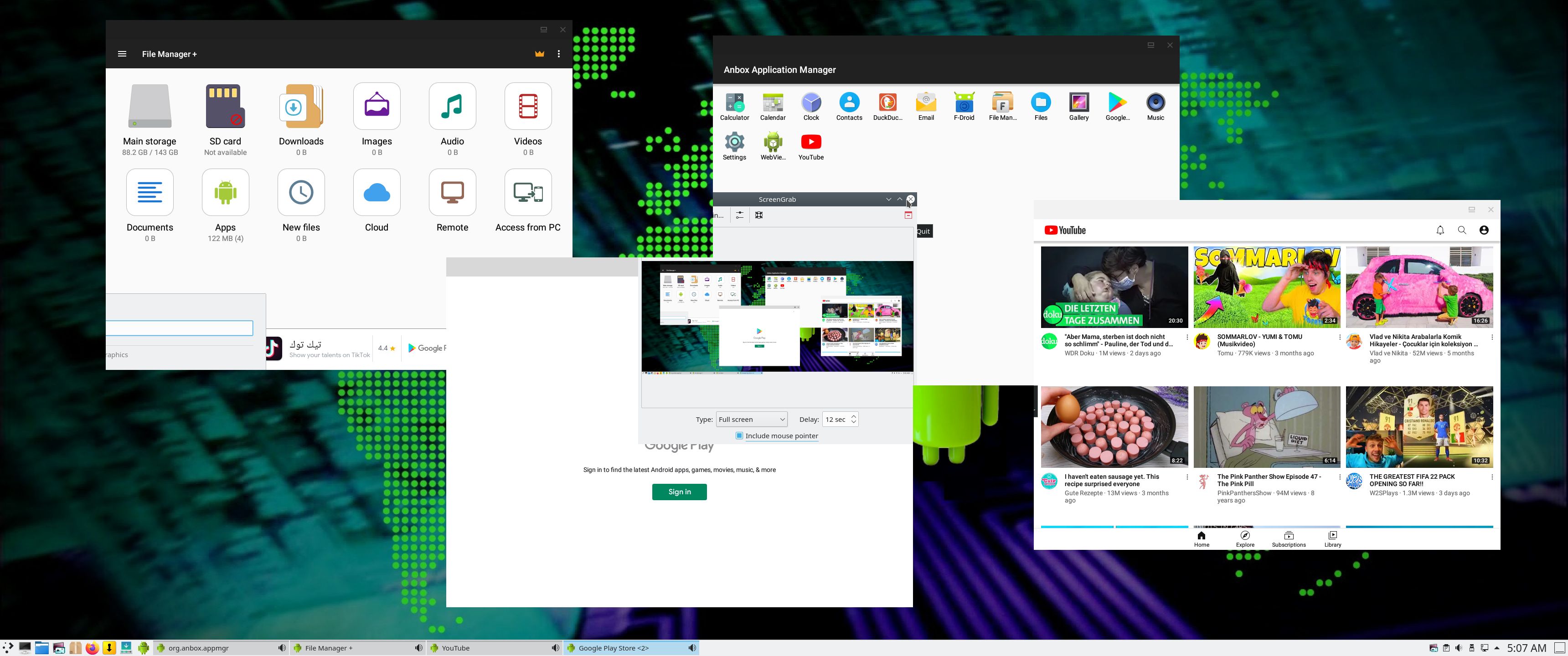Open YouTube search

[x=1462, y=230]
